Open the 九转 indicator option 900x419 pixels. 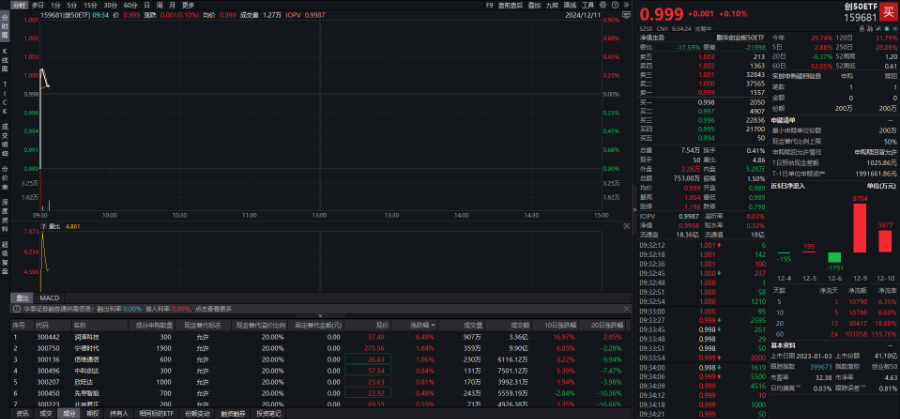tap(552, 5)
